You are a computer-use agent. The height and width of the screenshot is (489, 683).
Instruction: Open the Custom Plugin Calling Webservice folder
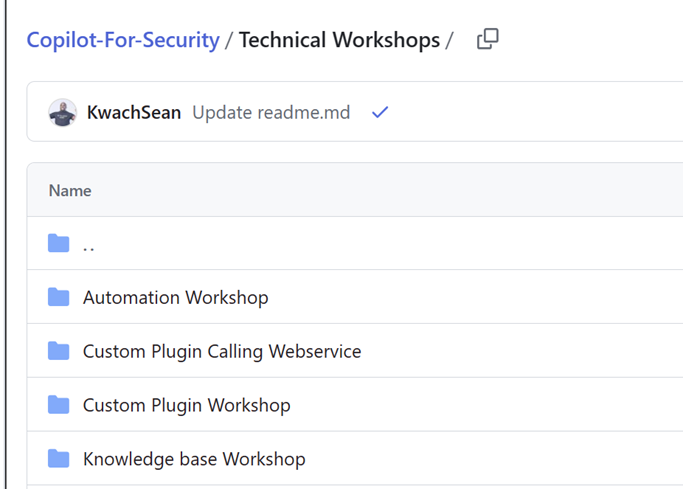[x=222, y=351]
